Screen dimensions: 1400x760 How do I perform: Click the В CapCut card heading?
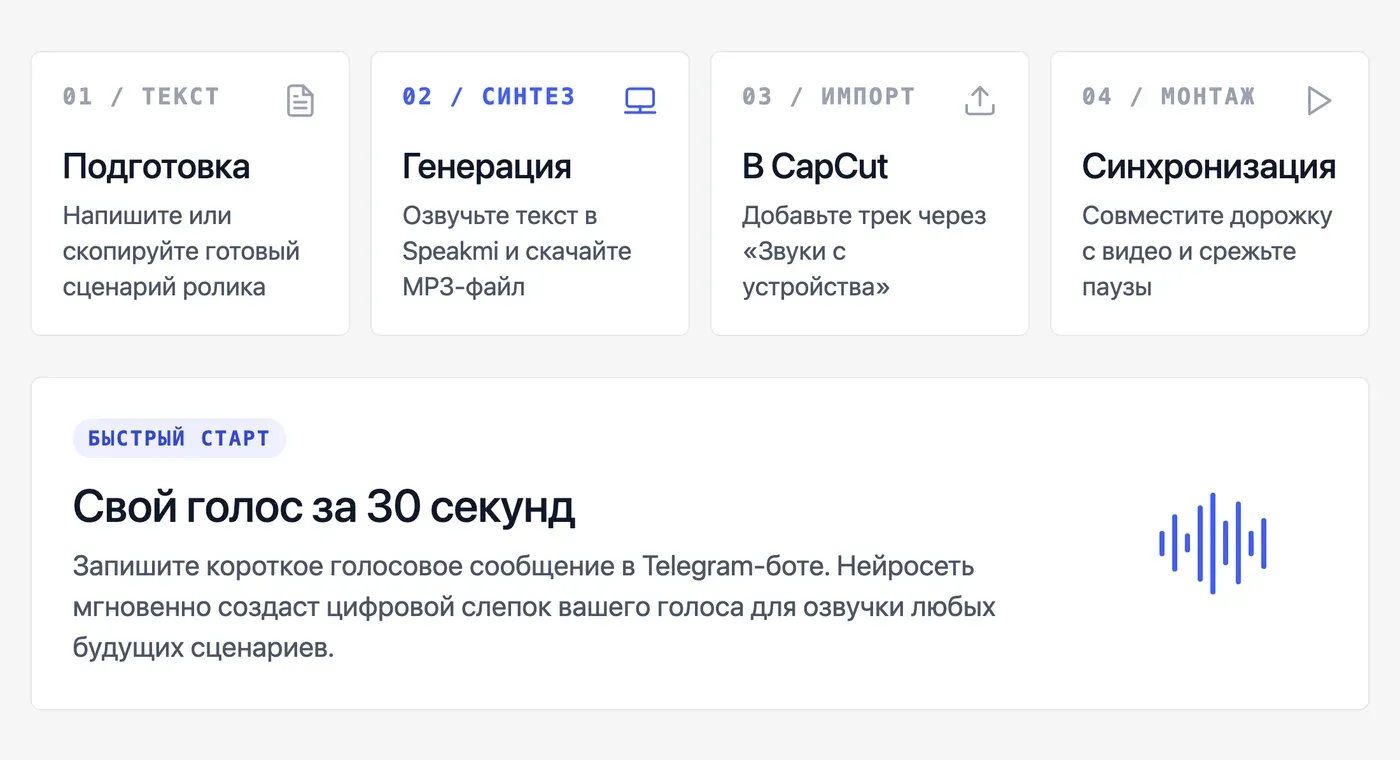pos(815,166)
